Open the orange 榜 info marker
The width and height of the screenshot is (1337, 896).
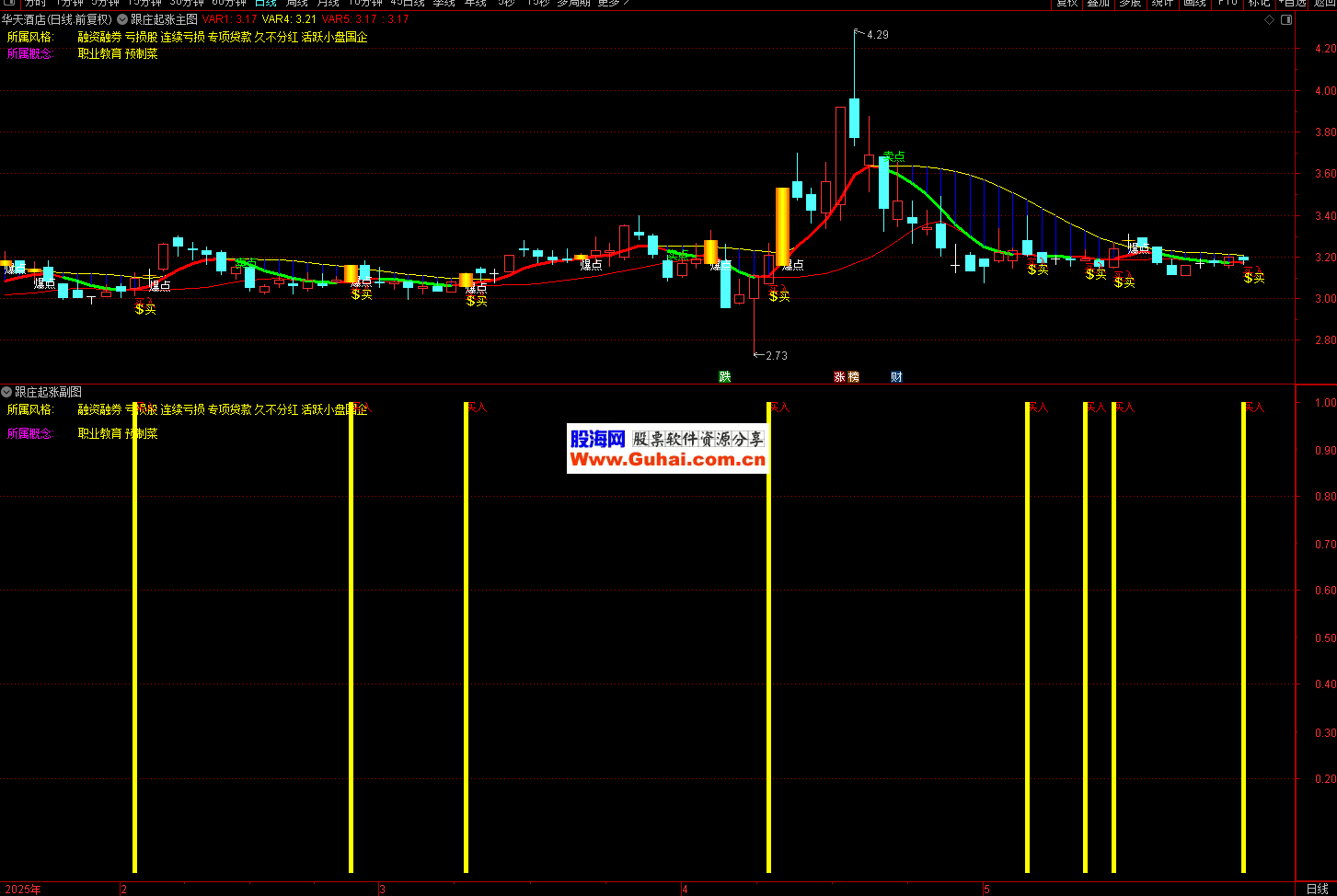coord(853,376)
